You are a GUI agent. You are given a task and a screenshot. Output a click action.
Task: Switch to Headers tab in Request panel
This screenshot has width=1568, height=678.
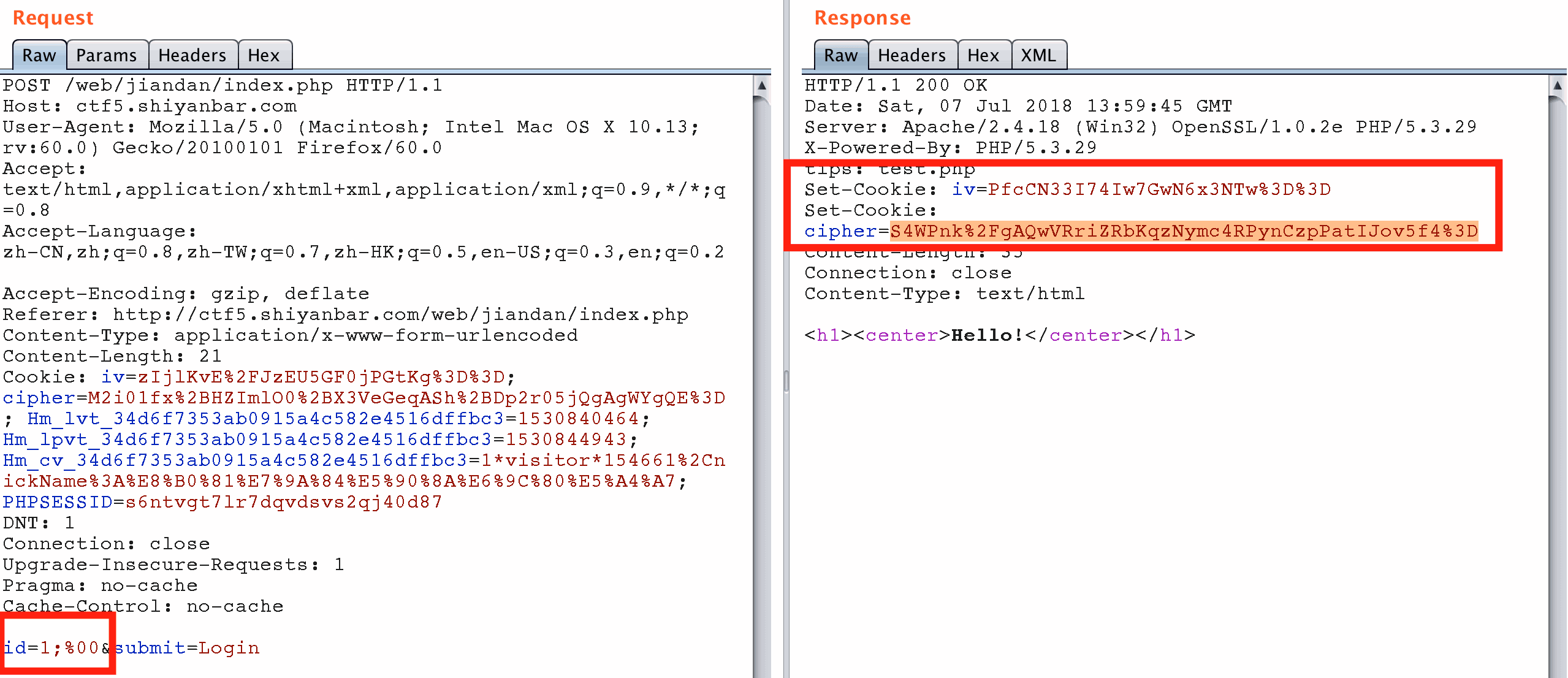coord(192,55)
